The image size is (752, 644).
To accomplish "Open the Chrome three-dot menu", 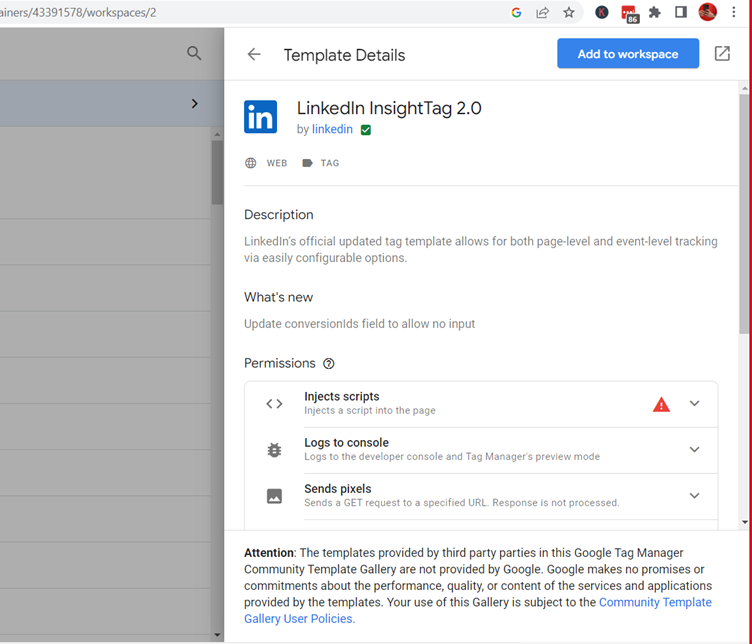I will pyautogui.click(x=733, y=12).
